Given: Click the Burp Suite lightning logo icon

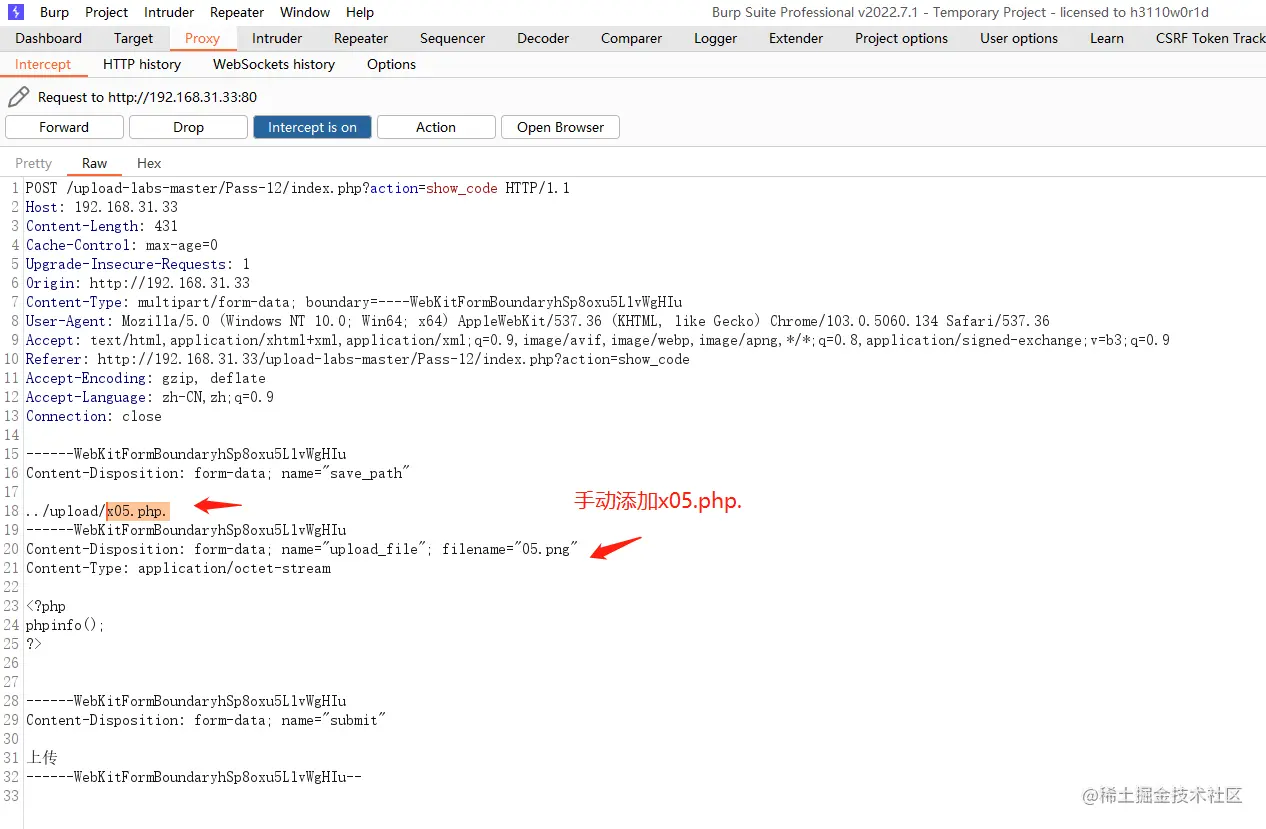Looking at the screenshot, I should [x=16, y=12].
